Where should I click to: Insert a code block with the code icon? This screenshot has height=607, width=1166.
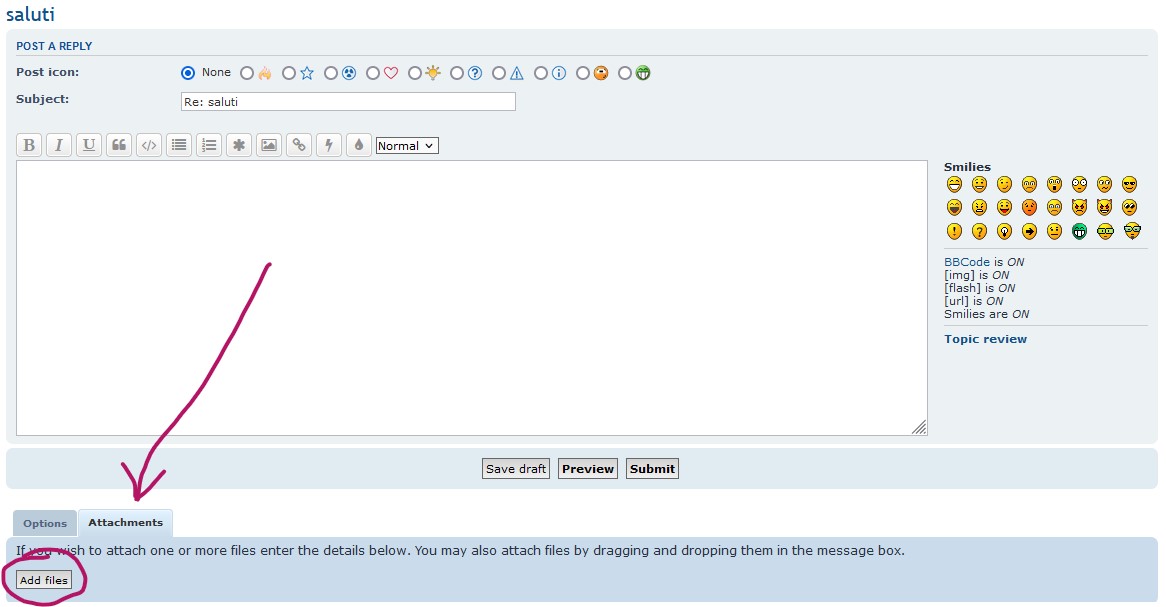pos(149,145)
